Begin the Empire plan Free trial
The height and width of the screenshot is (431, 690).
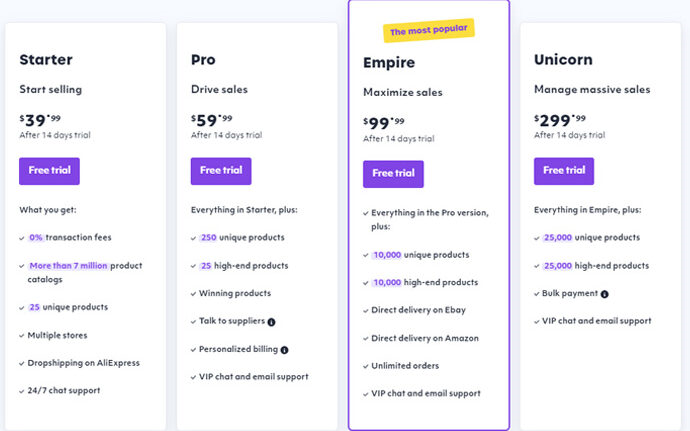tap(393, 174)
